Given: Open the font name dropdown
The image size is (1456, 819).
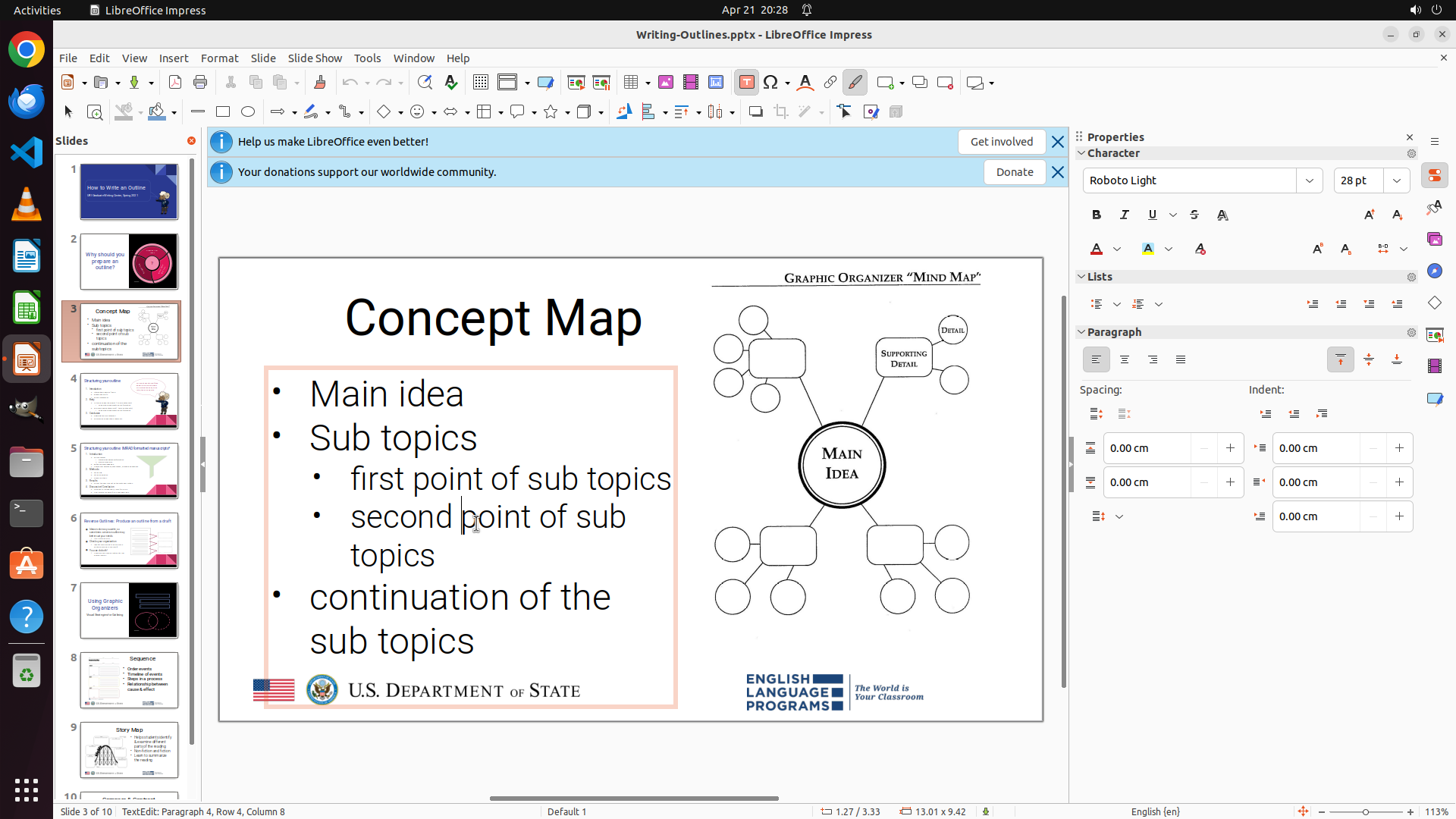Looking at the screenshot, I should click(1310, 180).
